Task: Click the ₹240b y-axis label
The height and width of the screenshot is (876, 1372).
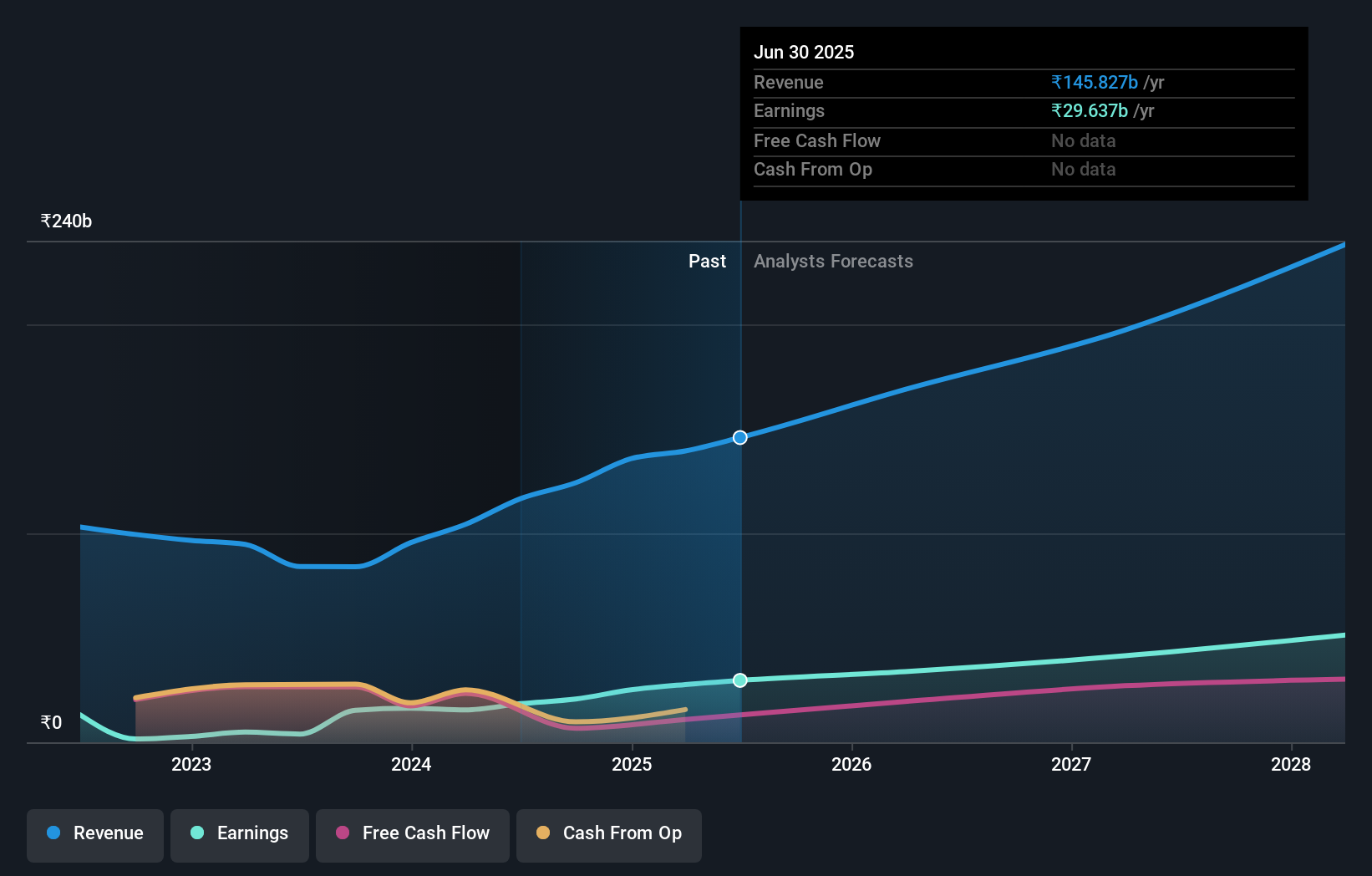Action: tap(66, 222)
